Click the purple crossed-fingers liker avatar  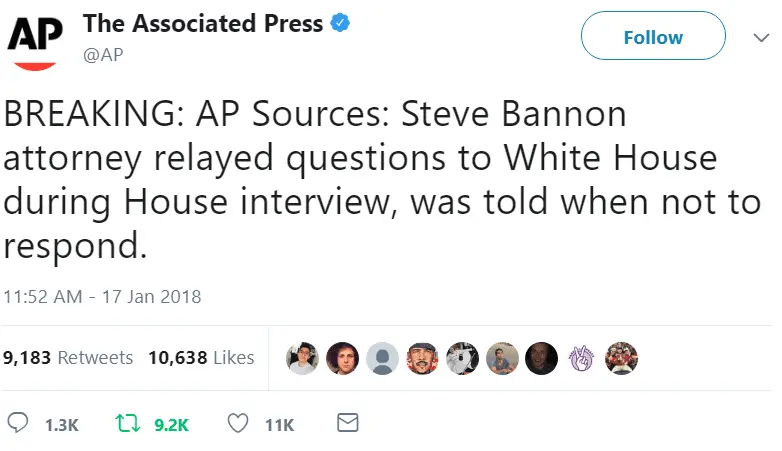click(x=582, y=357)
